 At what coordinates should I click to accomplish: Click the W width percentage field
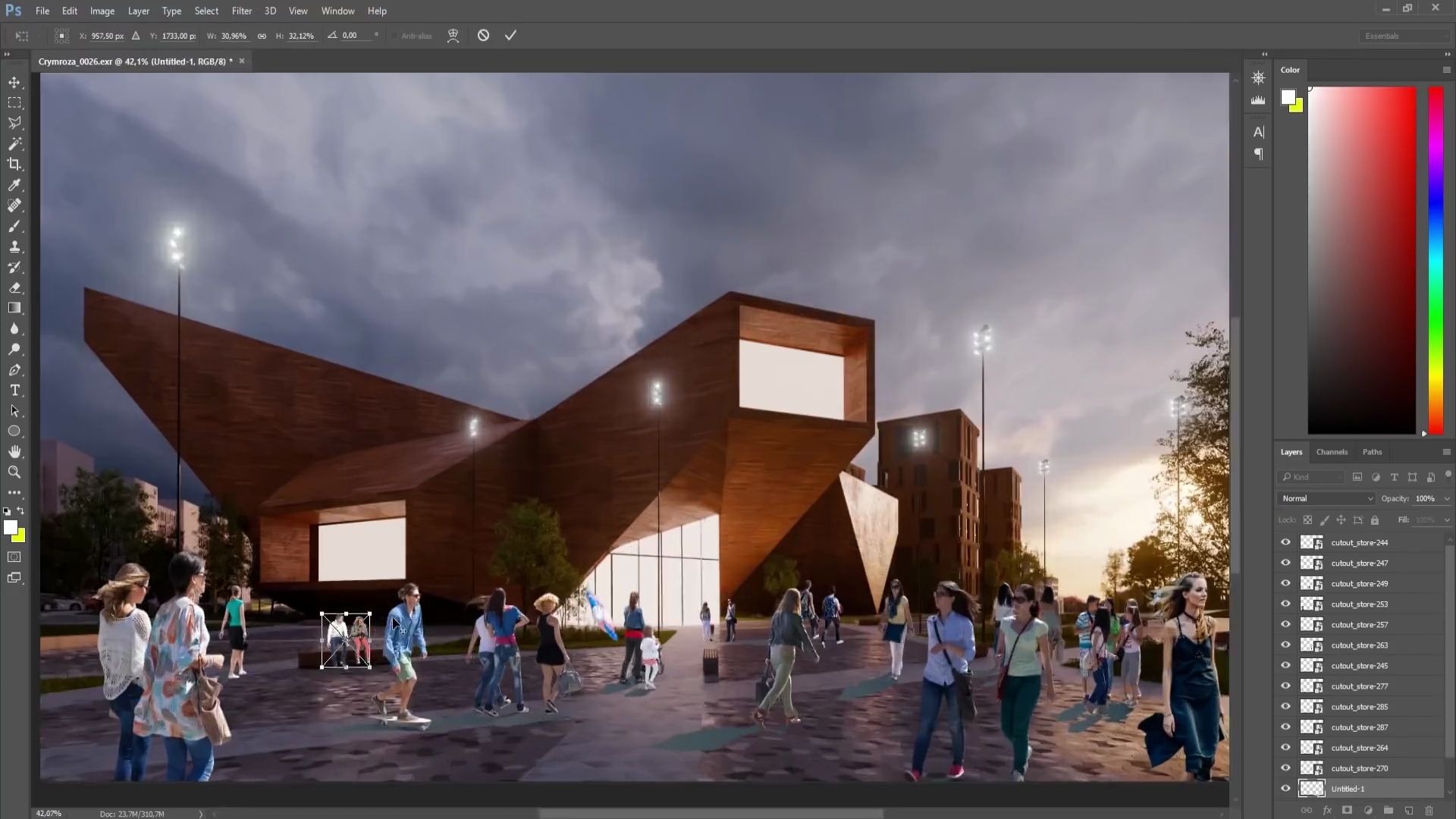[x=234, y=36]
